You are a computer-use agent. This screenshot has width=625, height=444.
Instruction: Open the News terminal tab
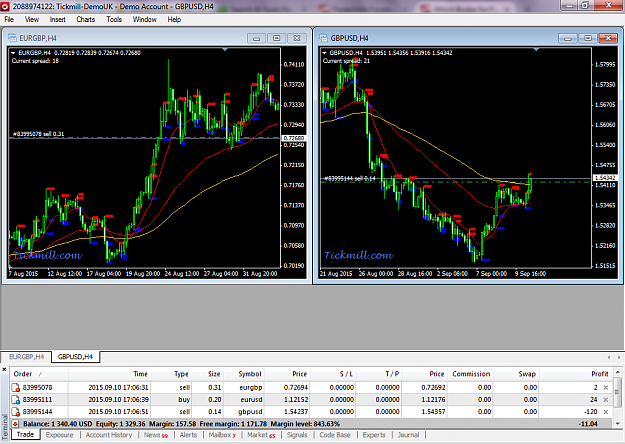[x=155, y=435]
